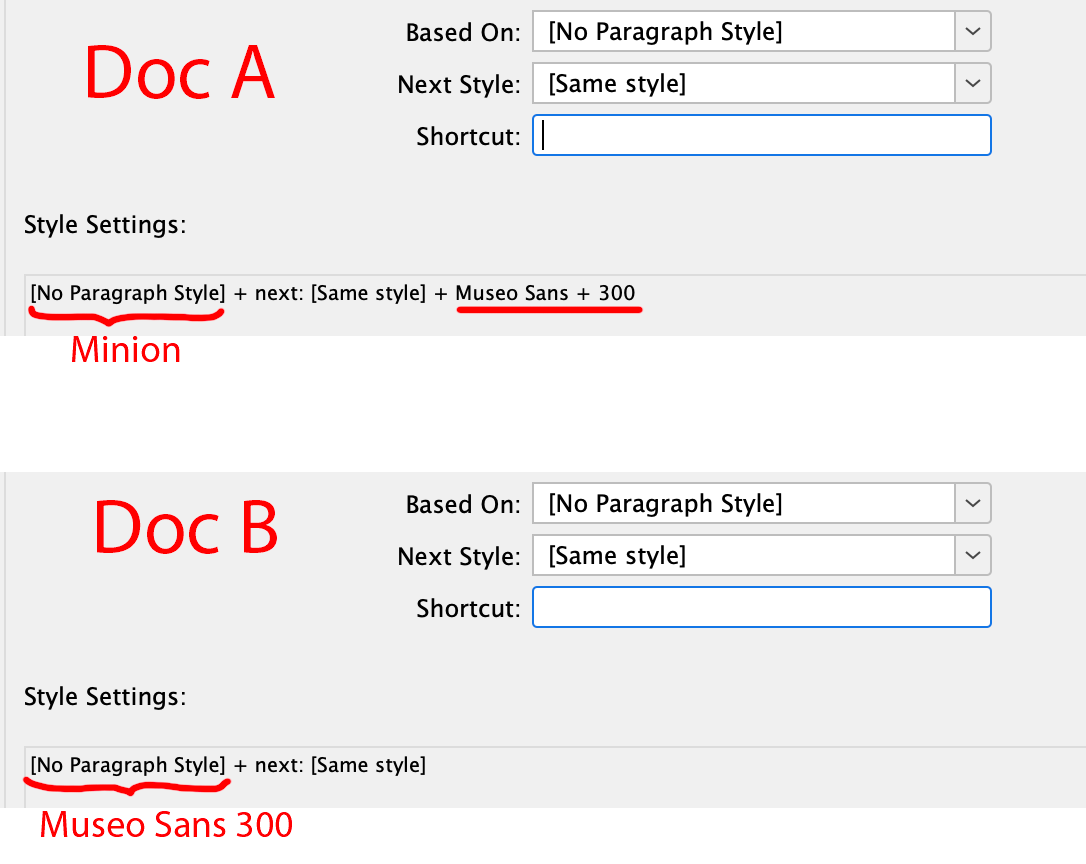Open the Next Style dropdown for Doc A
Screen dimensions: 1086x864
tap(760, 83)
